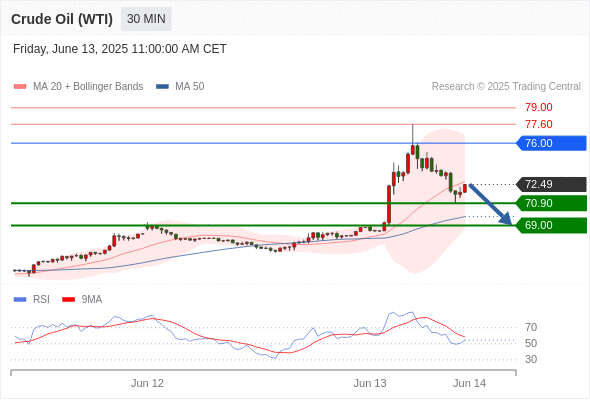The height and width of the screenshot is (400, 590).
Task: Click the green 69.00 support tag
Action: coord(551,225)
